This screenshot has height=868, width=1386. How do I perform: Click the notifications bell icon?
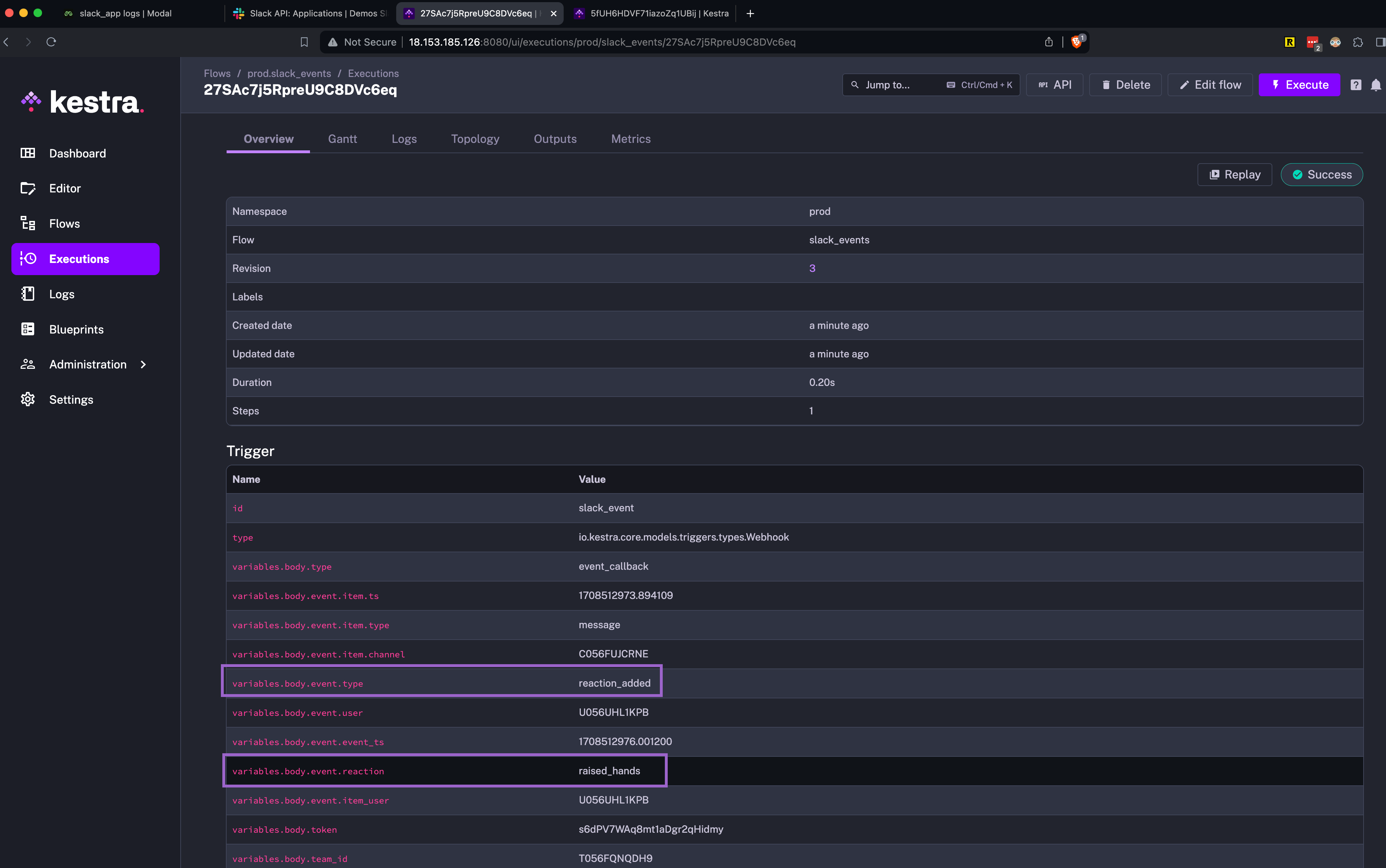[x=1376, y=85]
